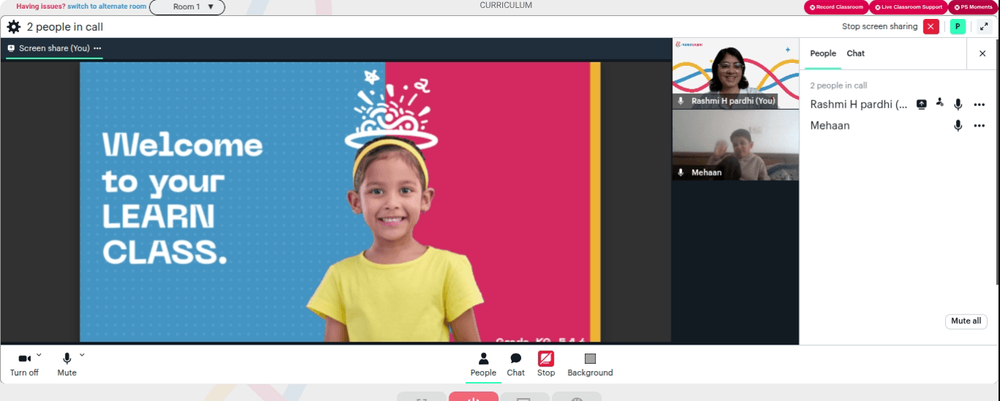Click Mehaan's video tile
Viewport: 1000px width, 401px height.
[x=735, y=145]
